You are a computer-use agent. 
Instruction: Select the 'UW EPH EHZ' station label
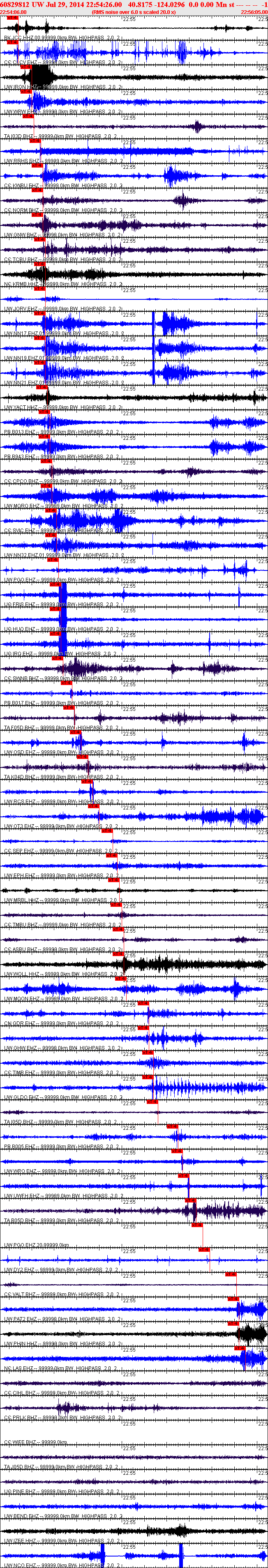pyautogui.click(x=19, y=875)
